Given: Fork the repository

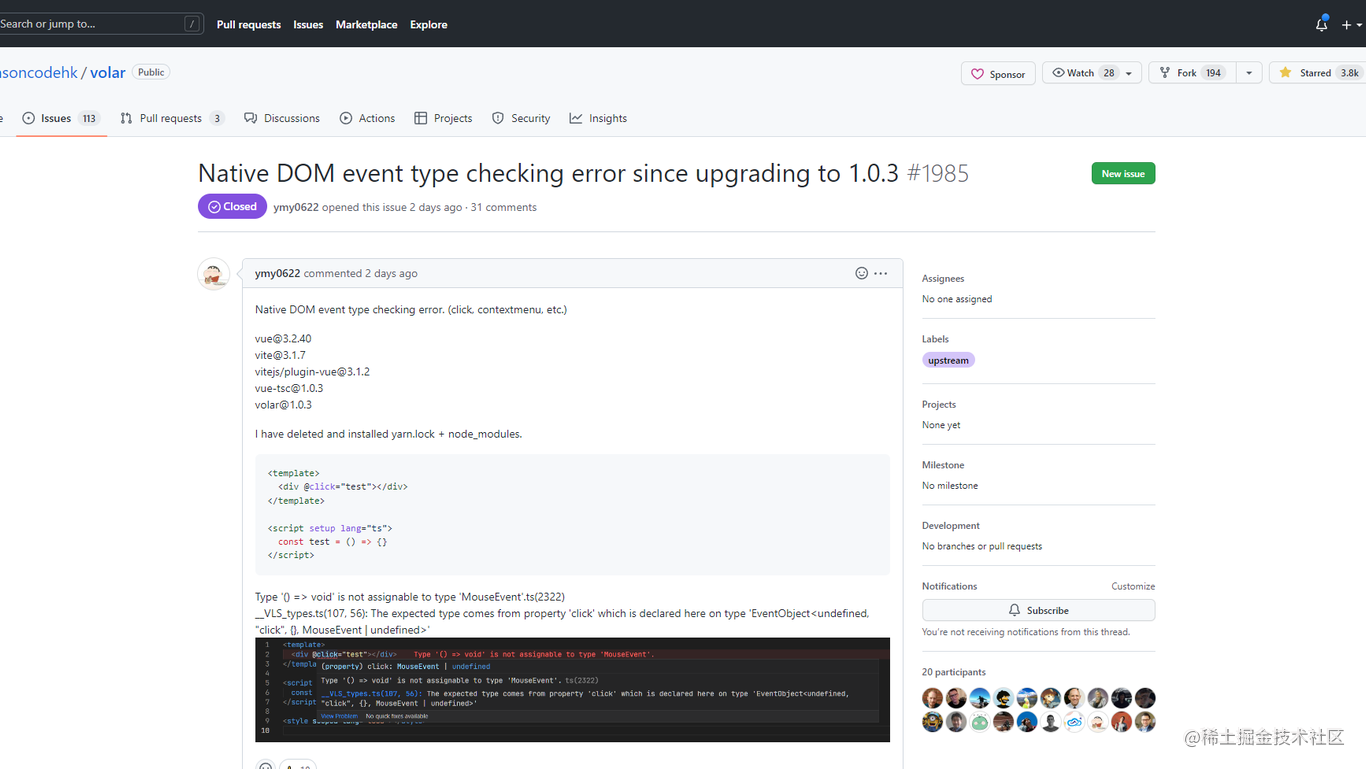Looking at the screenshot, I should [x=1192, y=73].
